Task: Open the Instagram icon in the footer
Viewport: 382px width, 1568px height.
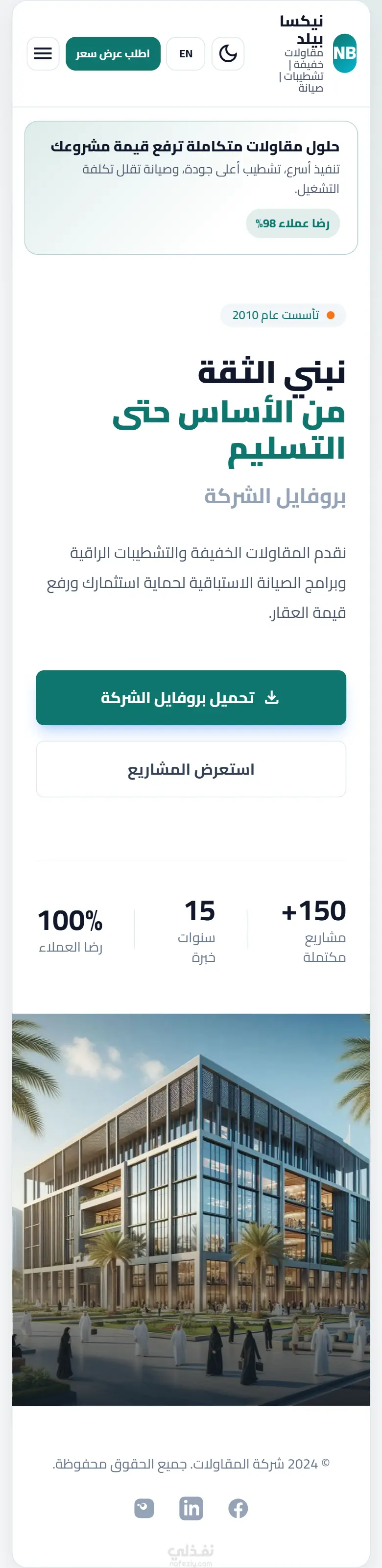Action: click(144, 1508)
